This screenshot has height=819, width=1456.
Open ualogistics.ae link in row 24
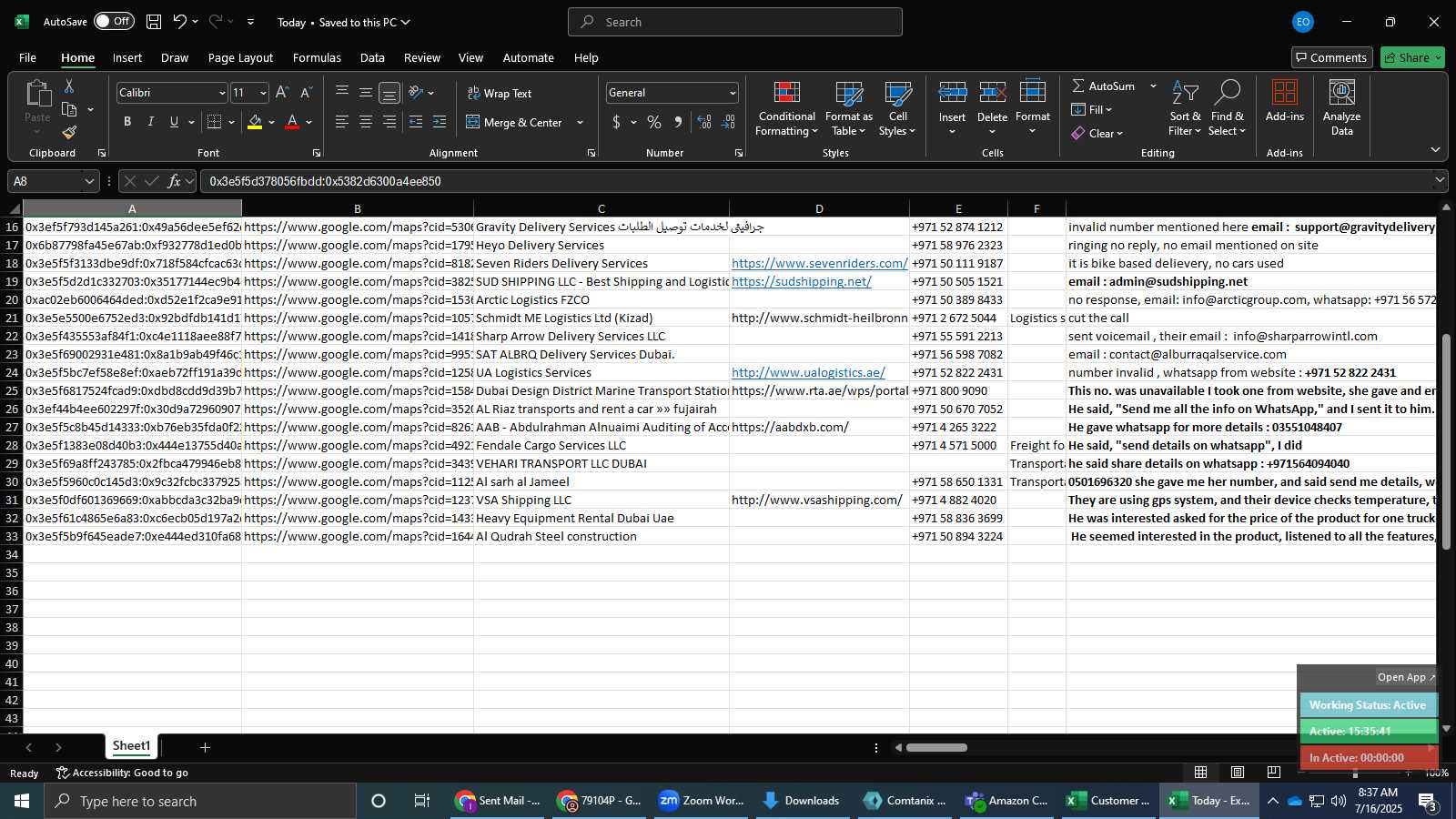808,372
